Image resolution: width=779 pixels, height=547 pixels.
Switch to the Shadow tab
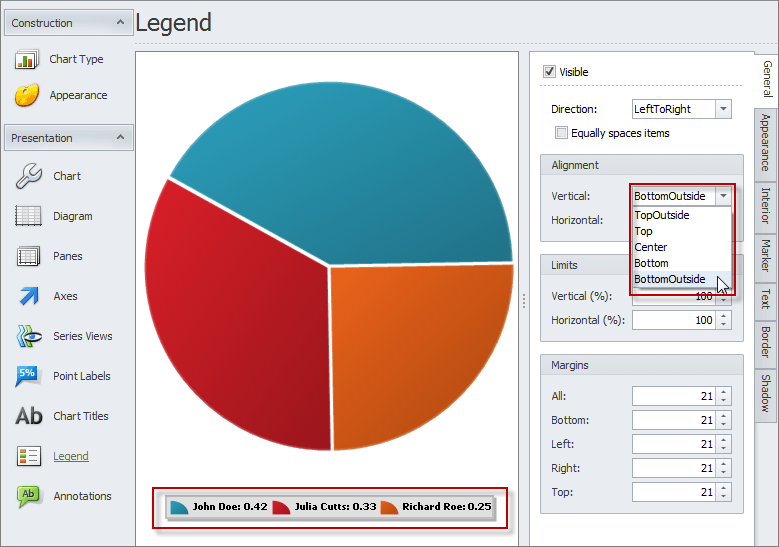[x=765, y=393]
